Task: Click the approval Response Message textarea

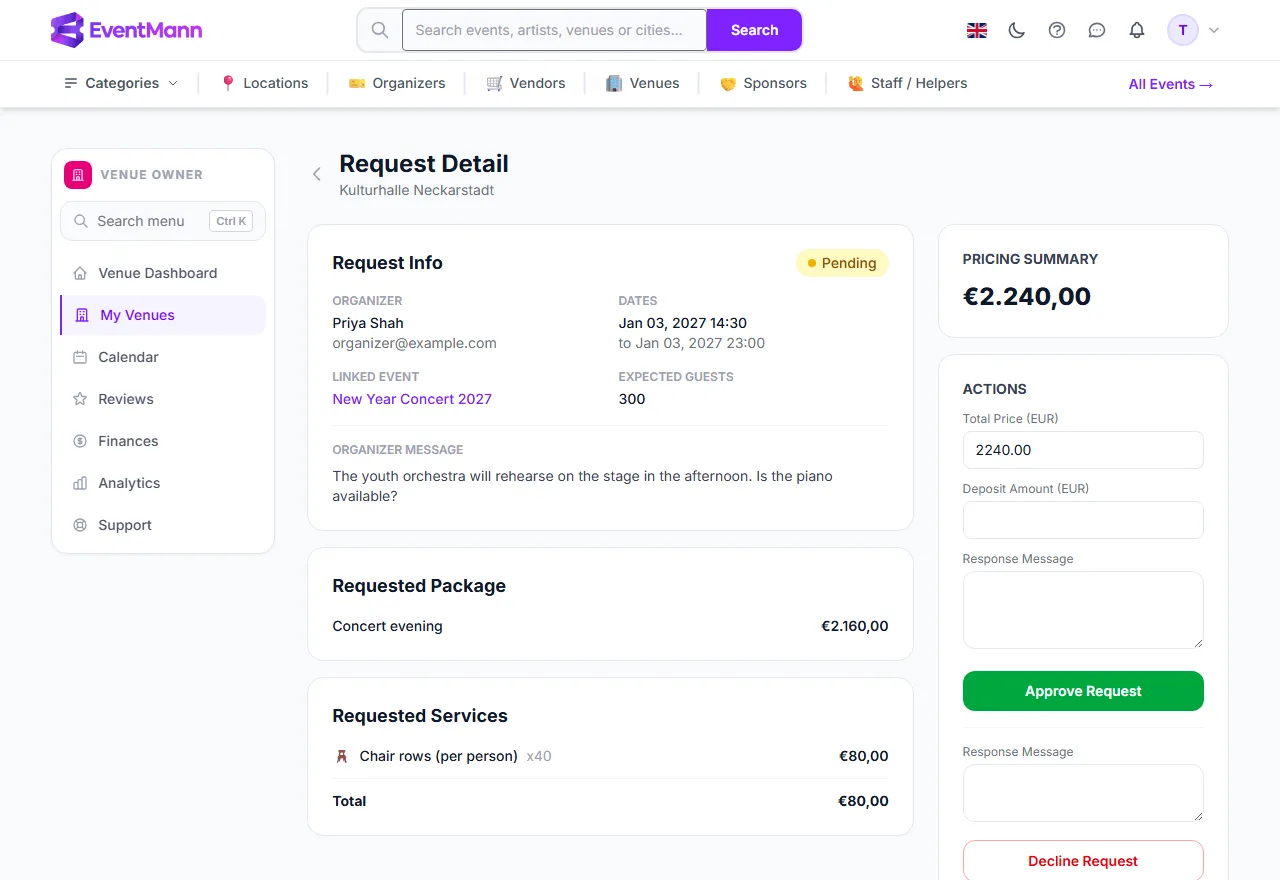Action: point(1083,610)
